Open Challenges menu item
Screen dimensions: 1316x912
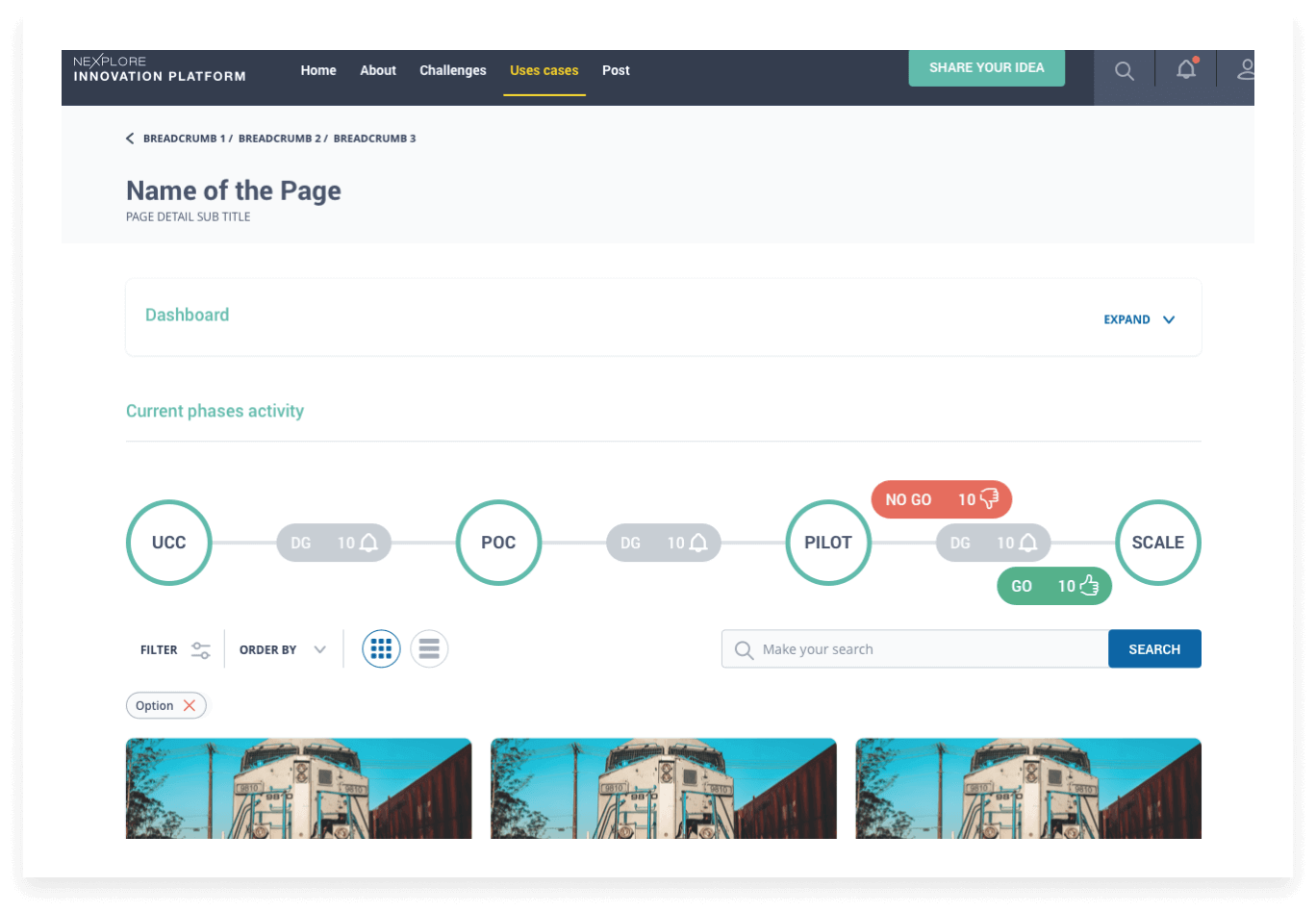pyautogui.click(x=453, y=70)
